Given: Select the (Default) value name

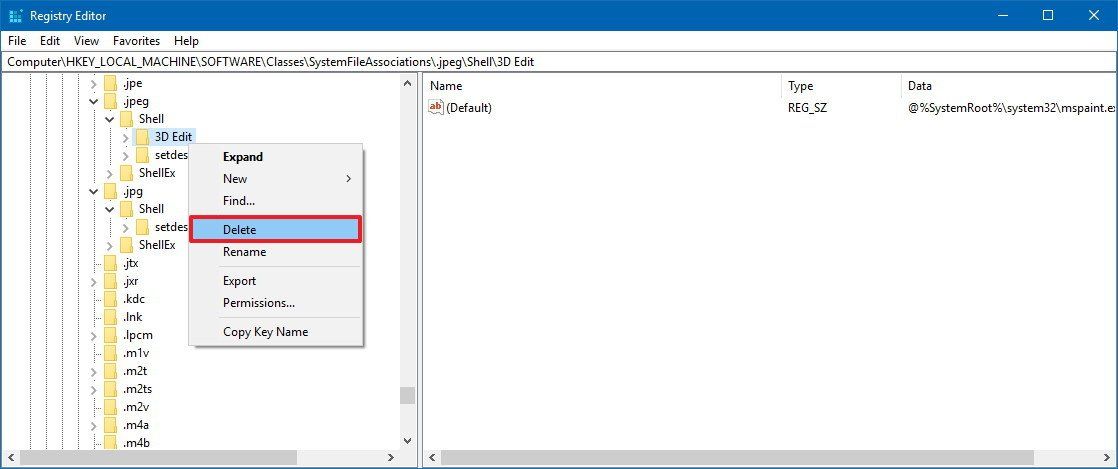Looking at the screenshot, I should pyautogui.click(x=469, y=108).
